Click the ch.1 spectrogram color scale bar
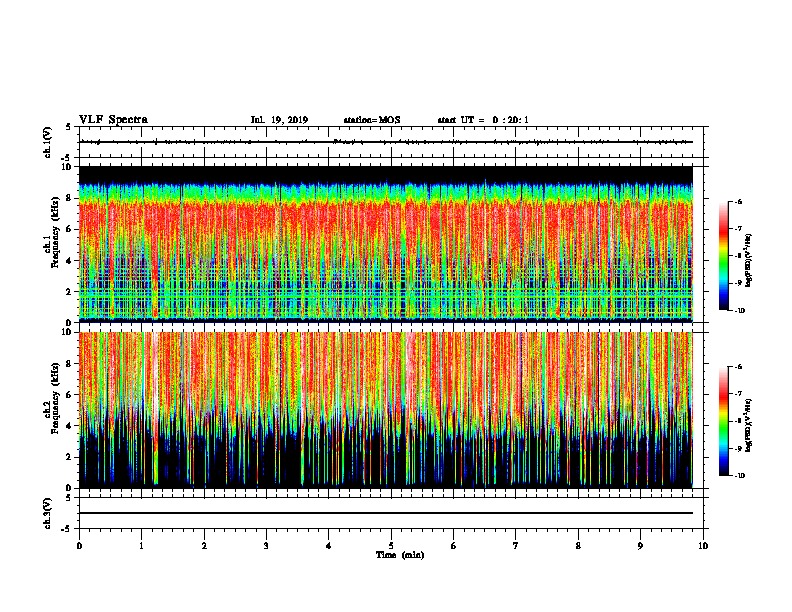792x612 pixels. pyautogui.click(x=723, y=256)
